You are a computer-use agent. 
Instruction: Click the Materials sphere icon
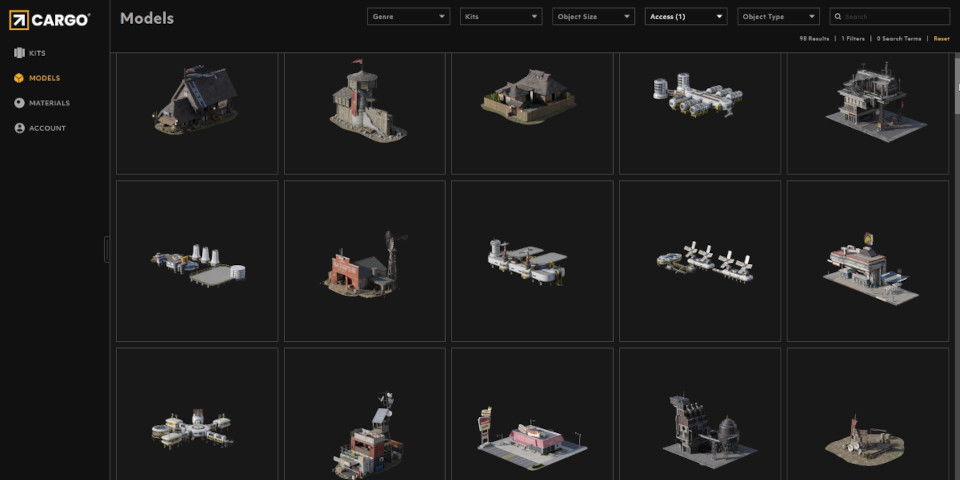pos(19,103)
